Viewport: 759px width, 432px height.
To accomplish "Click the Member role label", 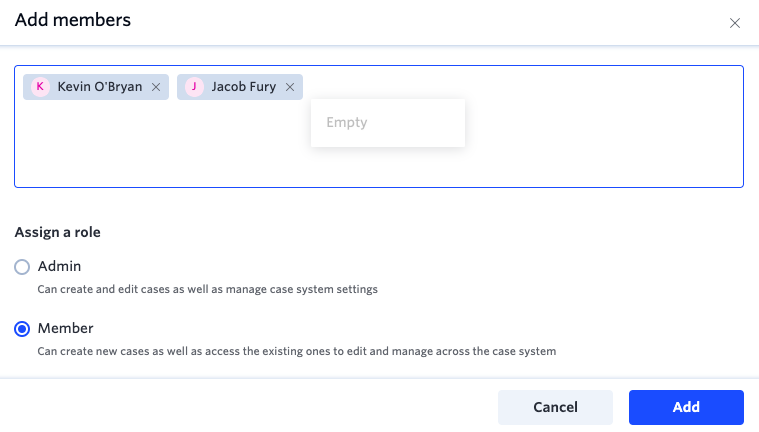I will (65, 328).
